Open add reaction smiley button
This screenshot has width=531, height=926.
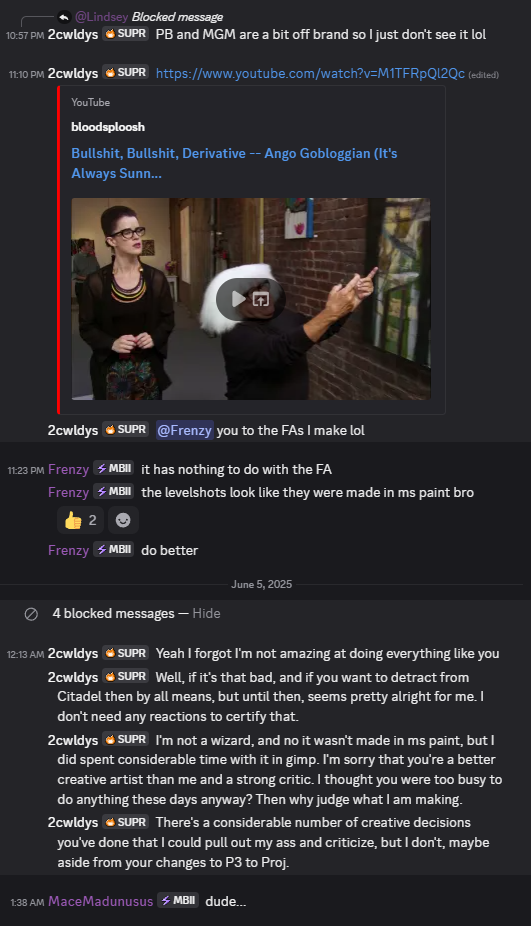click(123, 520)
